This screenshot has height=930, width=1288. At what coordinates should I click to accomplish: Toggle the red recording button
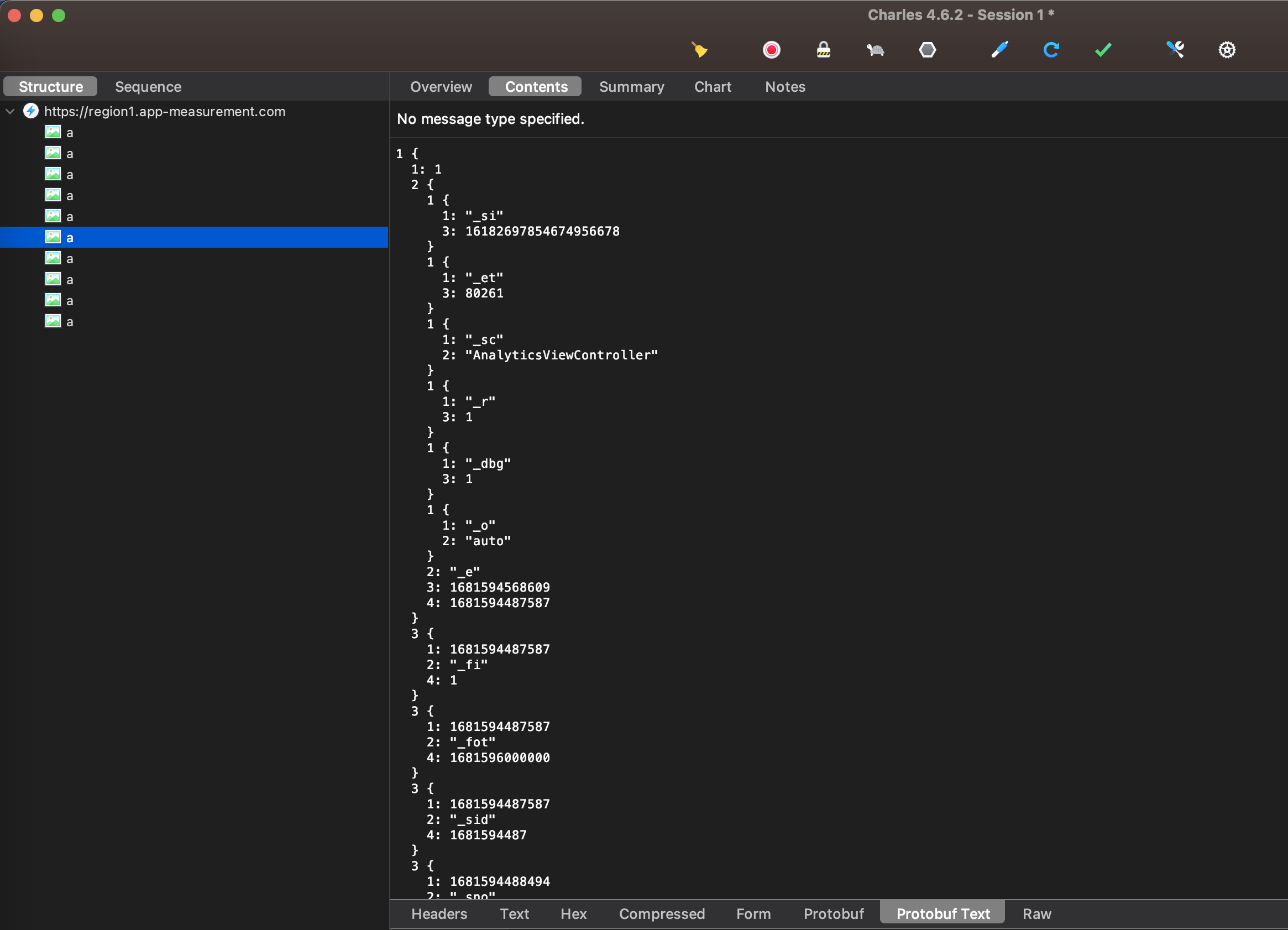pos(771,50)
